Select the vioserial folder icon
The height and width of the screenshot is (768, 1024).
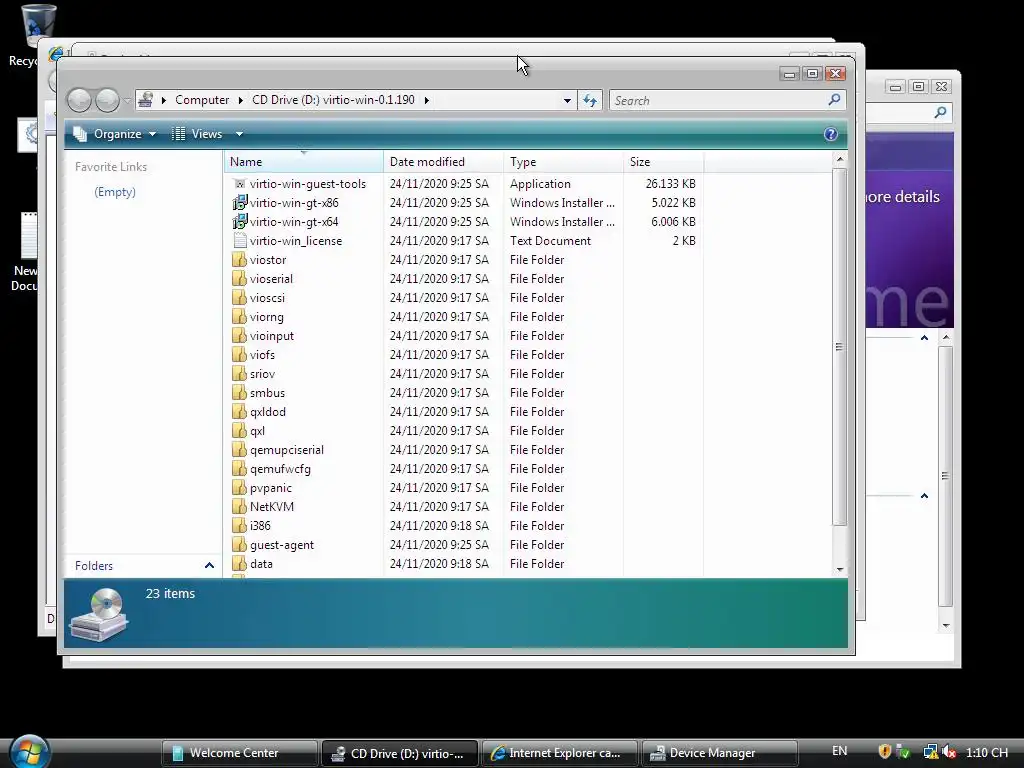(240, 279)
